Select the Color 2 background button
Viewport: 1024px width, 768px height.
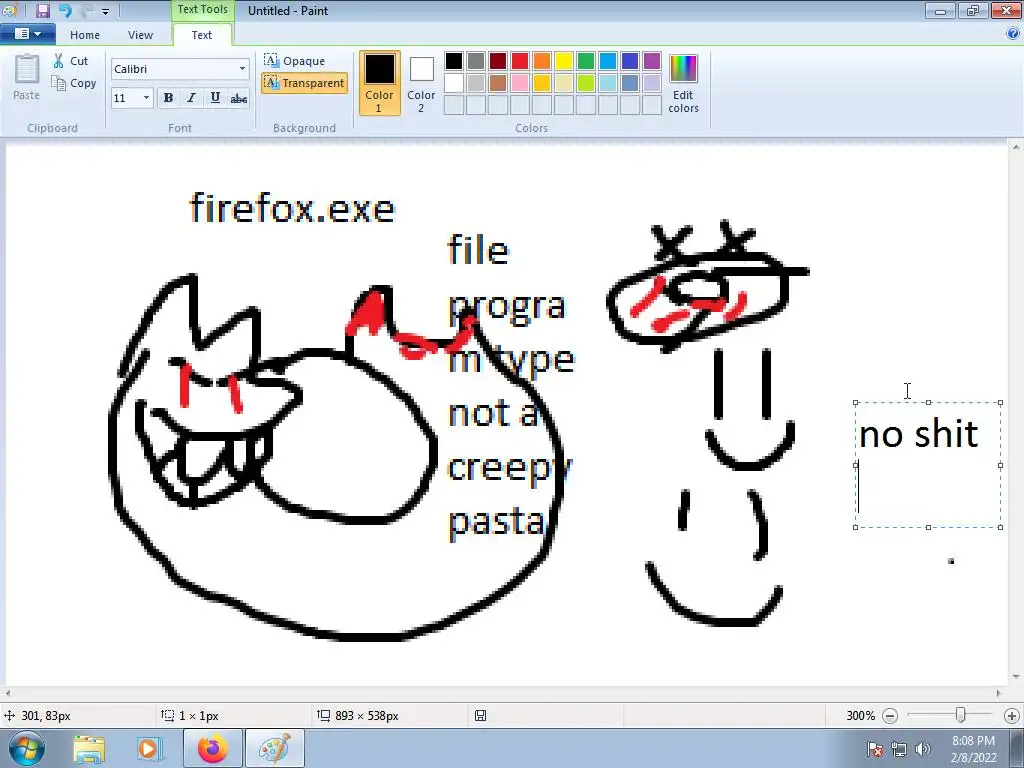(x=421, y=83)
